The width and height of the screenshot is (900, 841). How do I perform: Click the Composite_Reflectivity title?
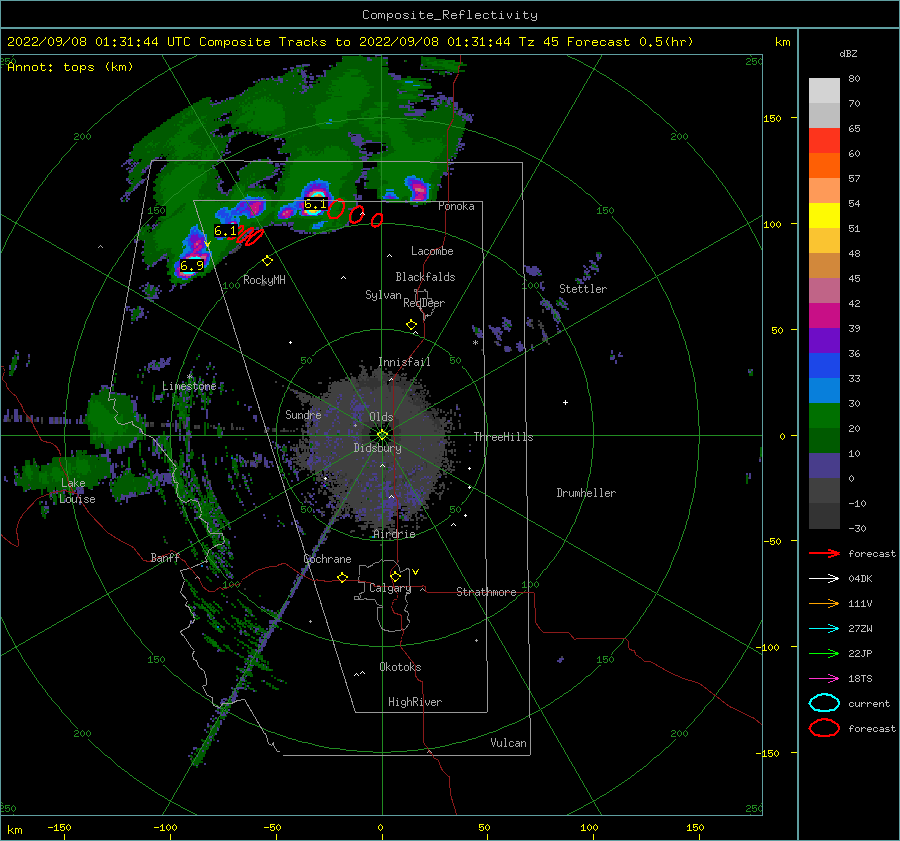coord(449,15)
